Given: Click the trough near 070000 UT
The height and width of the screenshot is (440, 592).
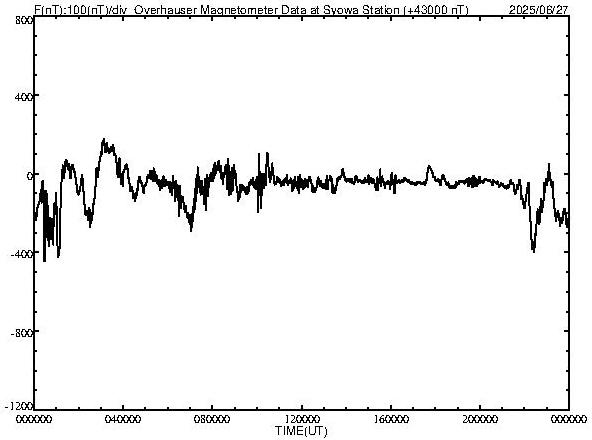Looking at the screenshot, I should 191,229.
